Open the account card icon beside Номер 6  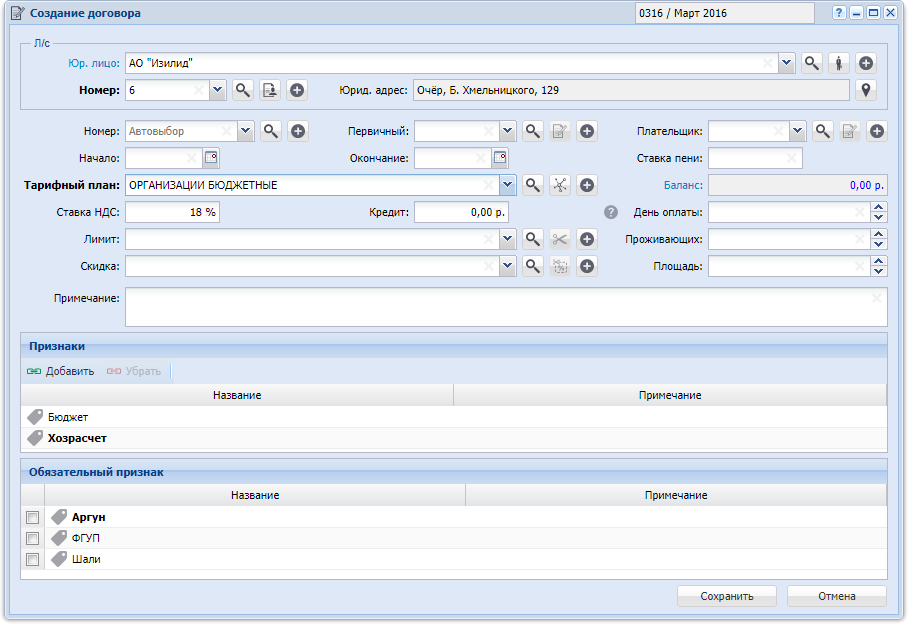pyautogui.click(x=270, y=90)
